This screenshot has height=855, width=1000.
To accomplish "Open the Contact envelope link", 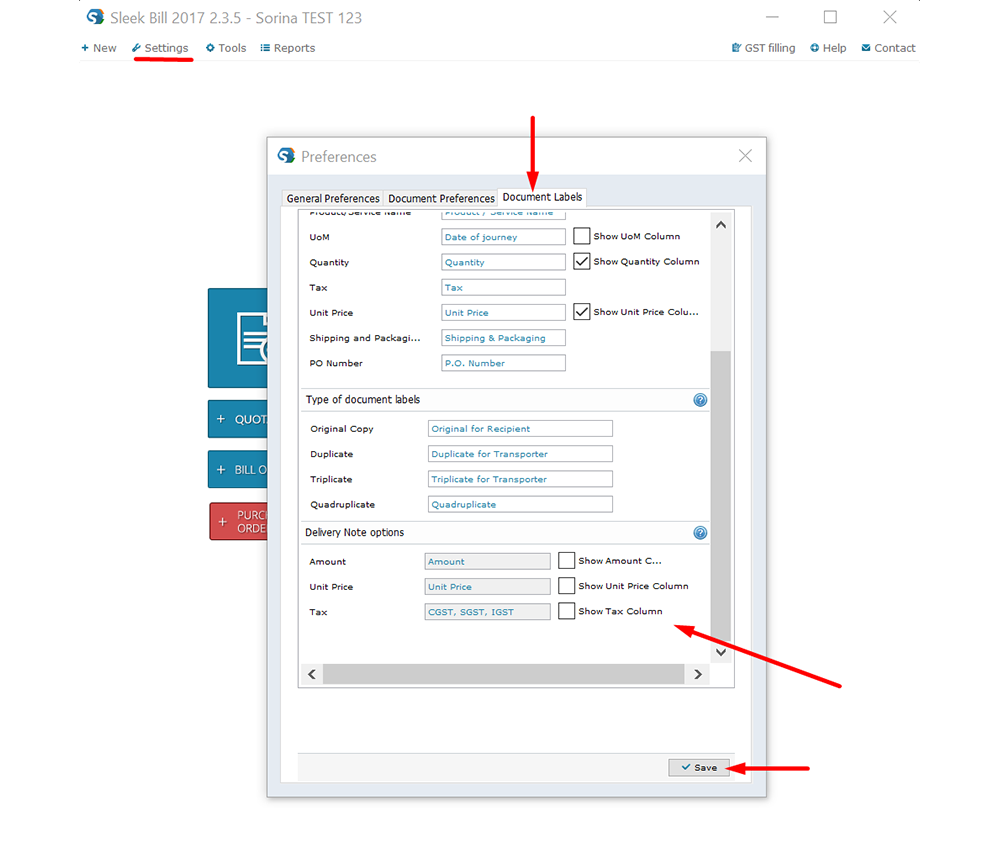I will pyautogui.click(x=888, y=48).
